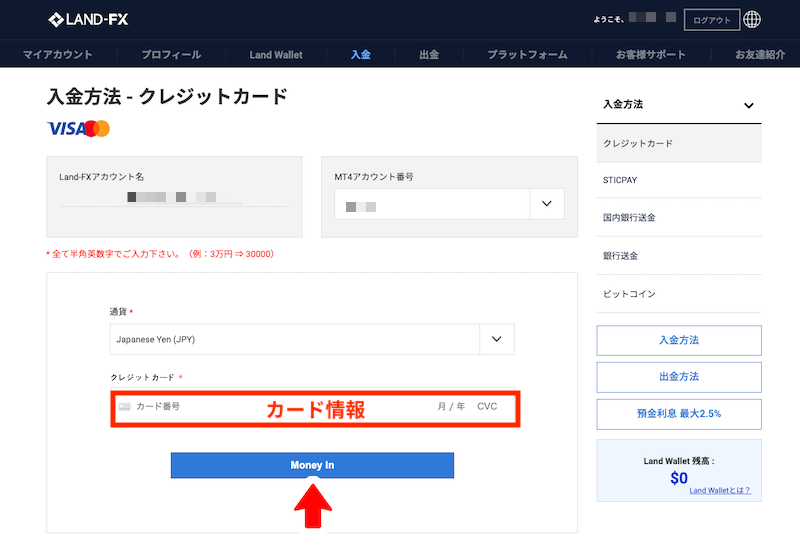800x552 pixels.
Task: Click the LAND-FX logo
Action: (x=88, y=20)
